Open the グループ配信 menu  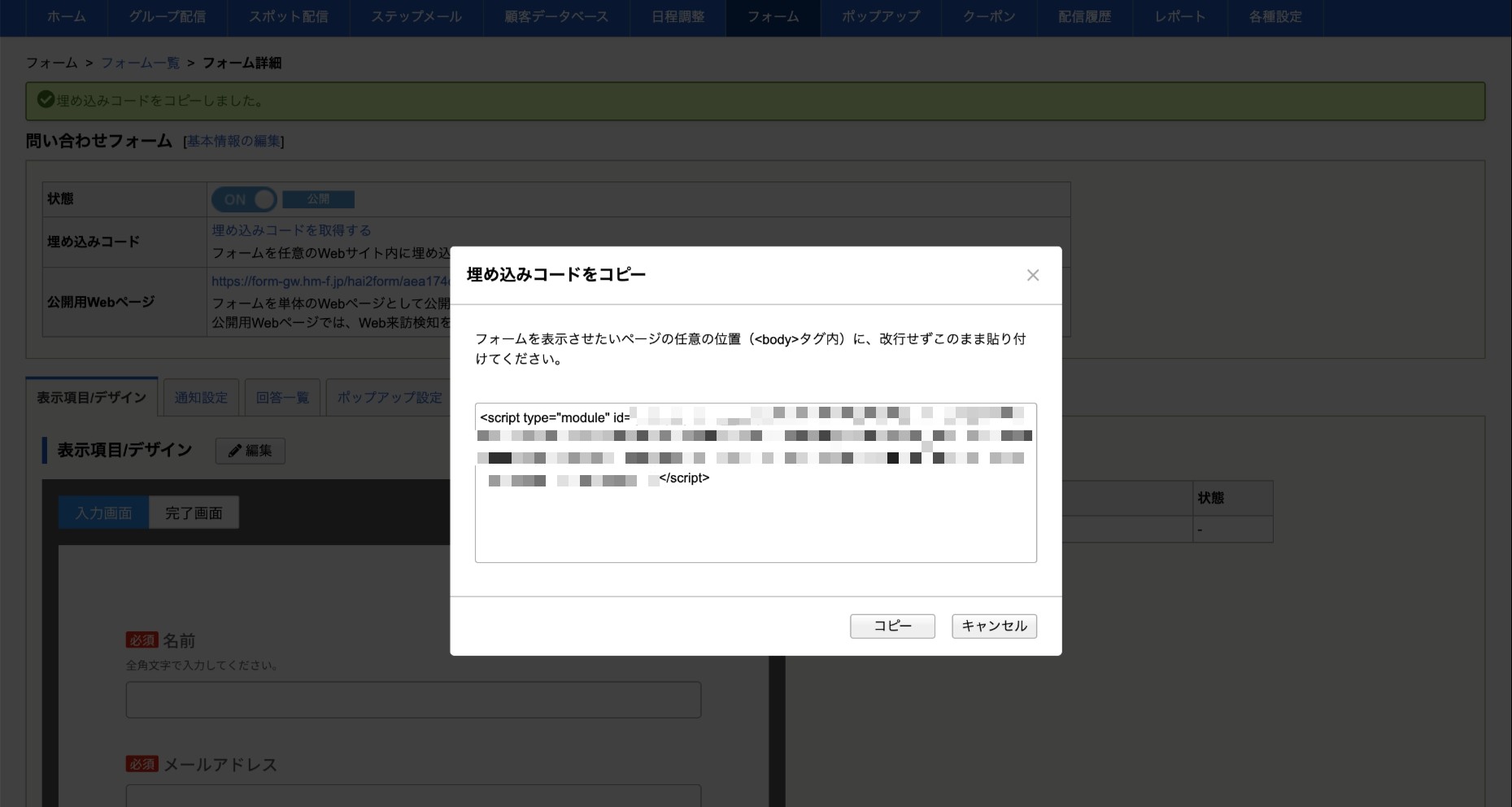(x=167, y=17)
